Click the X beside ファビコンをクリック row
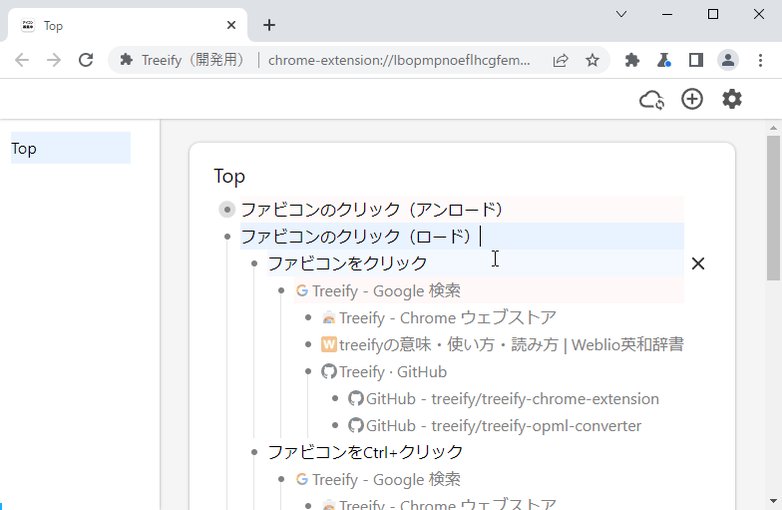 698,263
